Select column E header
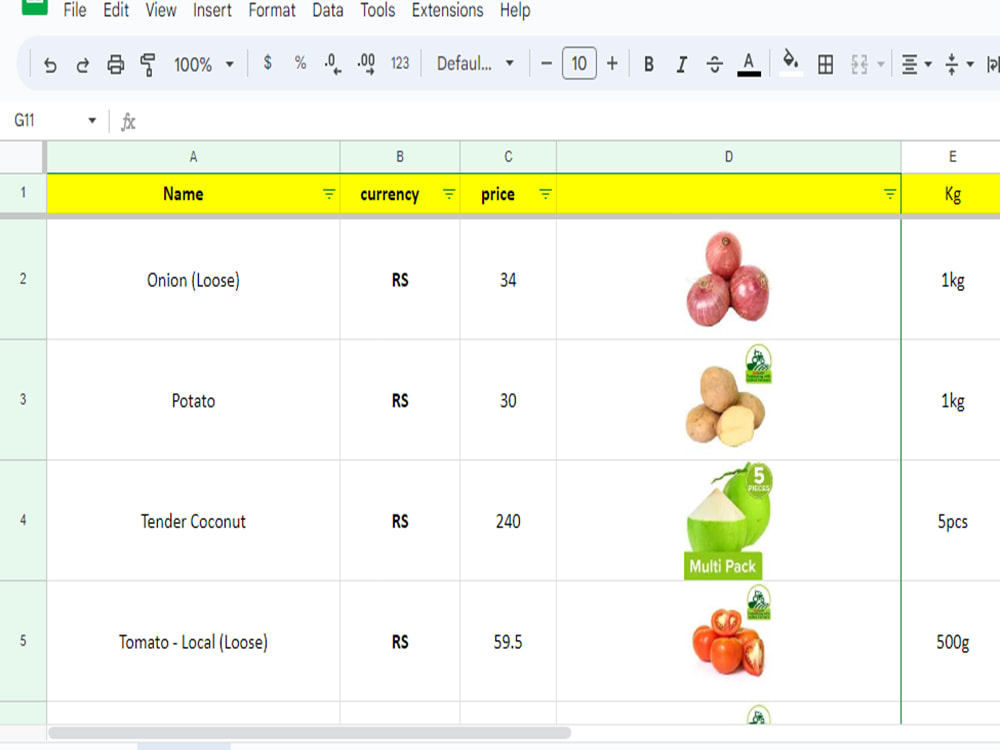This screenshot has width=1000, height=750. (x=951, y=157)
